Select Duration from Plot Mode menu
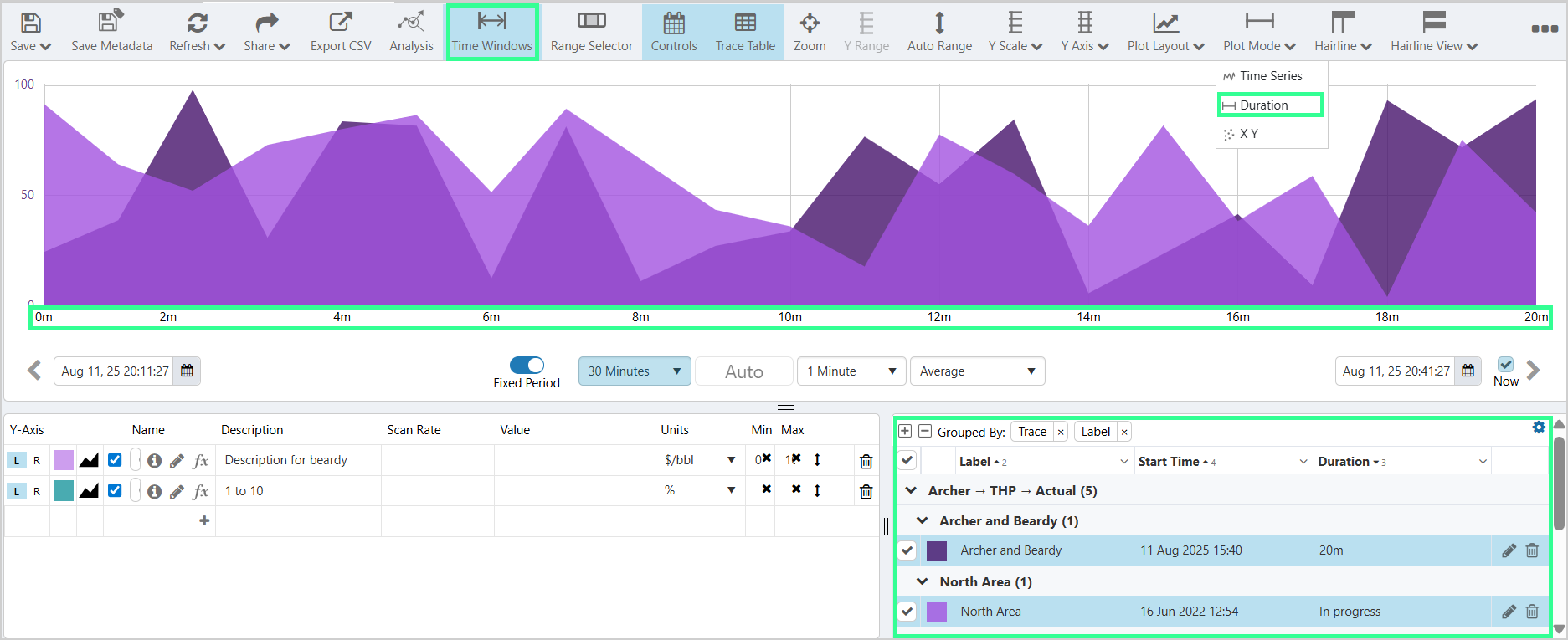The image size is (1568, 640). click(x=1270, y=105)
